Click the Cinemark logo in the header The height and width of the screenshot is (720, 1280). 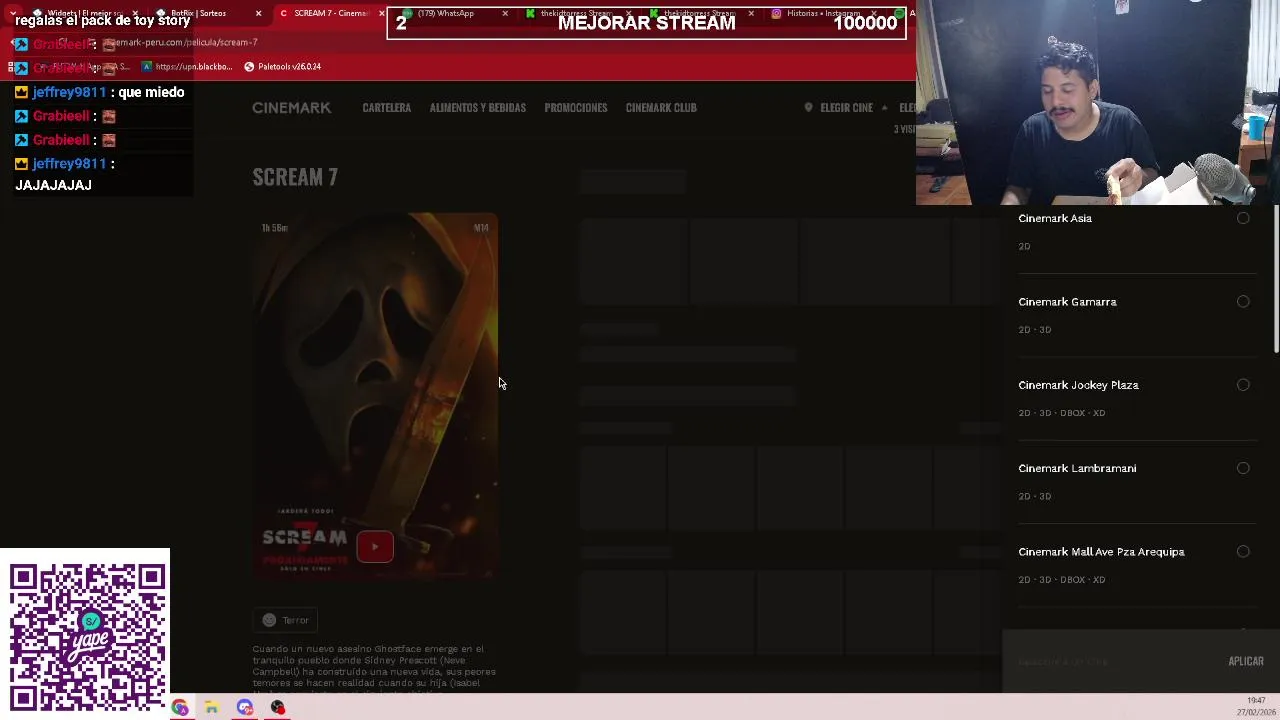[x=291, y=108]
